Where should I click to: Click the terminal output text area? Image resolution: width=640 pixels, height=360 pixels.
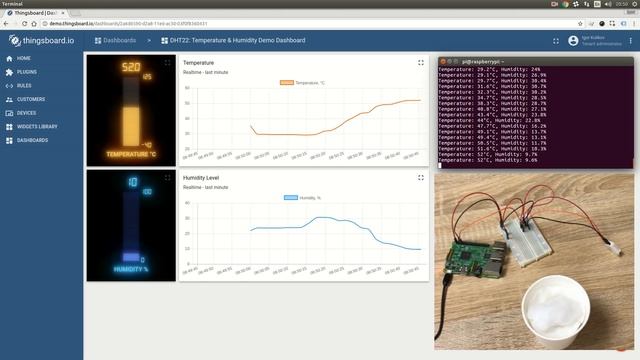(536, 117)
